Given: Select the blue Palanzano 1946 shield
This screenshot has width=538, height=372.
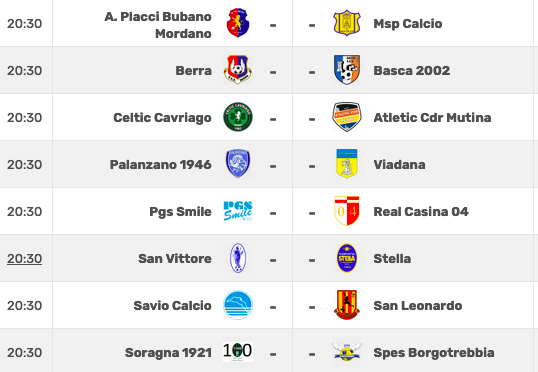Looking at the screenshot, I should [238, 164].
